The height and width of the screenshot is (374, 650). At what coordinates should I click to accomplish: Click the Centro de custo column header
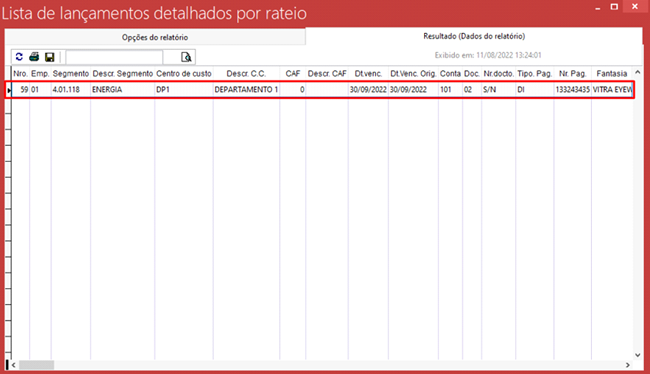click(x=184, y=74)
